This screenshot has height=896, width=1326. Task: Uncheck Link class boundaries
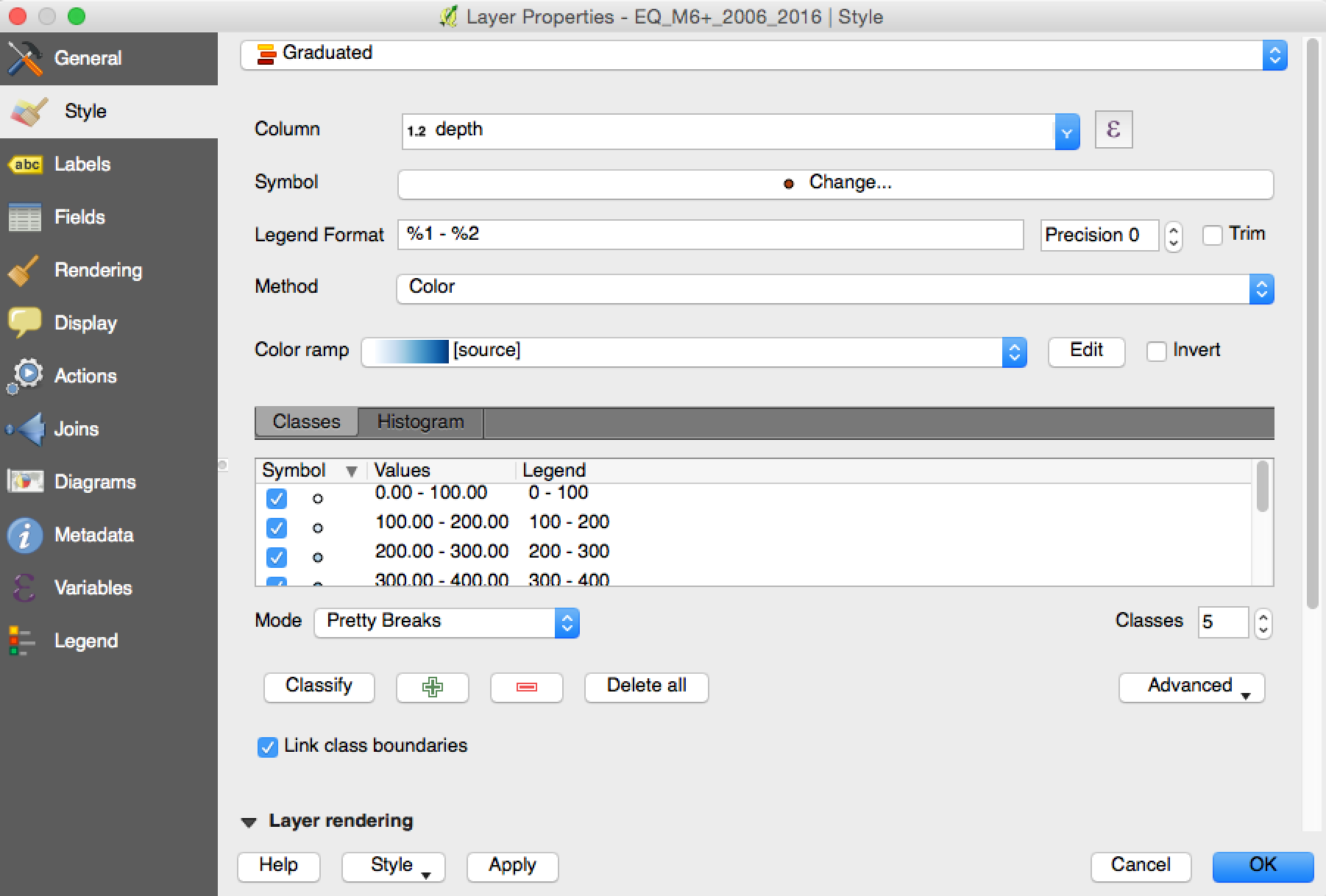coord(268,747)
